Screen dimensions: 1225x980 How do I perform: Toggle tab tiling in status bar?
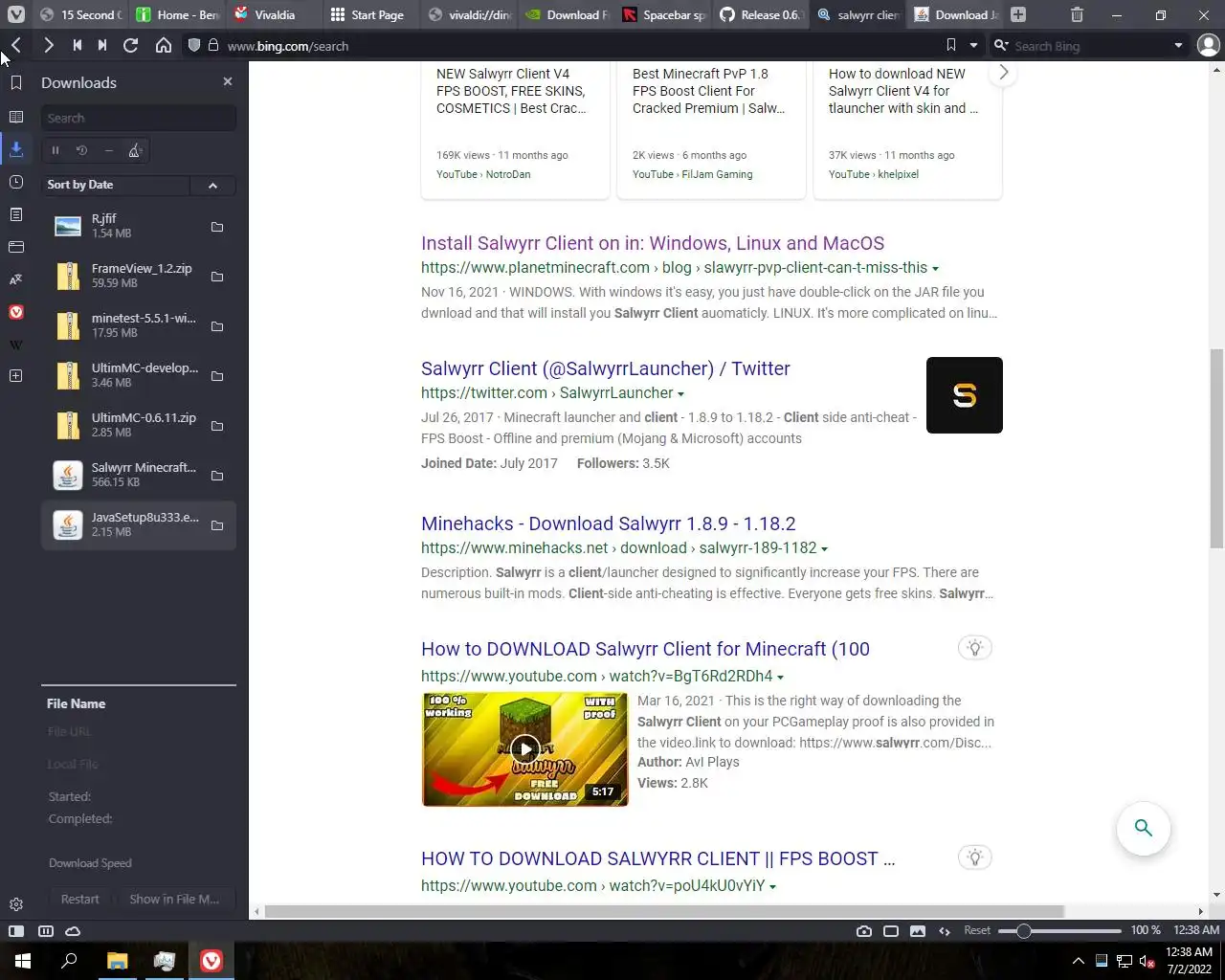[45, 931]
